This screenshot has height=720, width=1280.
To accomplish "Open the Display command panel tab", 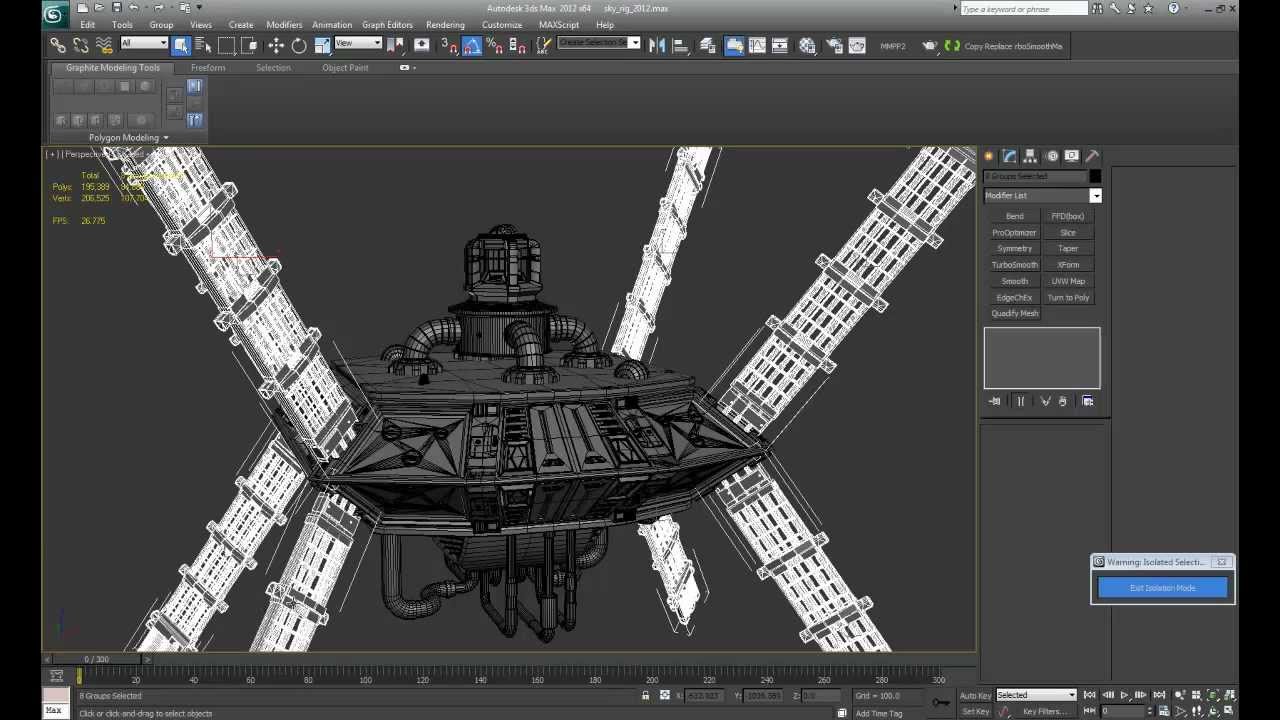I will coord(1072,156).
